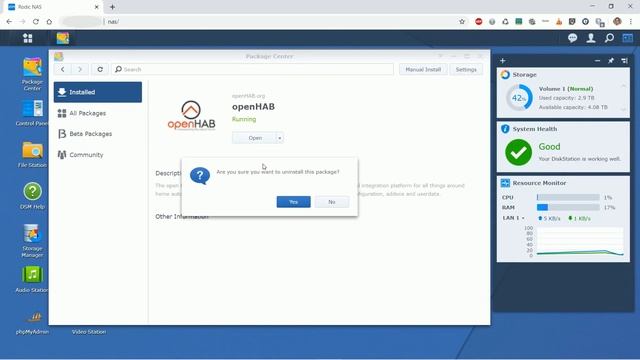Open Video Station desktop shortcut
640x360 pixels.
click(89, 332)
